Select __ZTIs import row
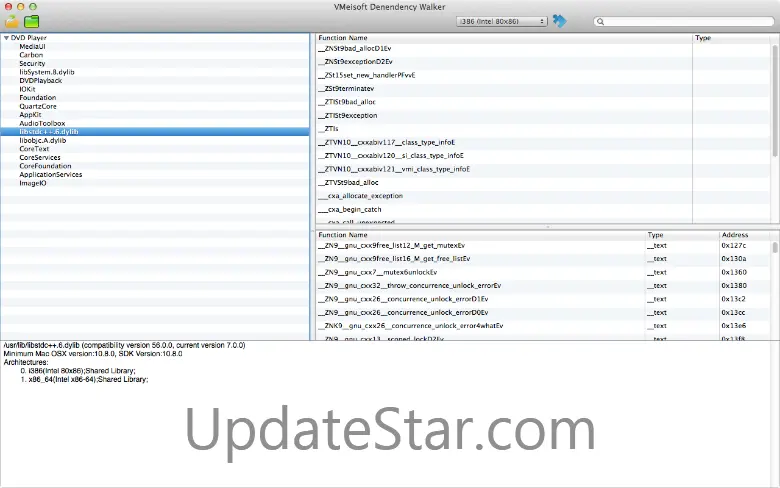Viewport: 780px width, 488px height. coord(543,129)
